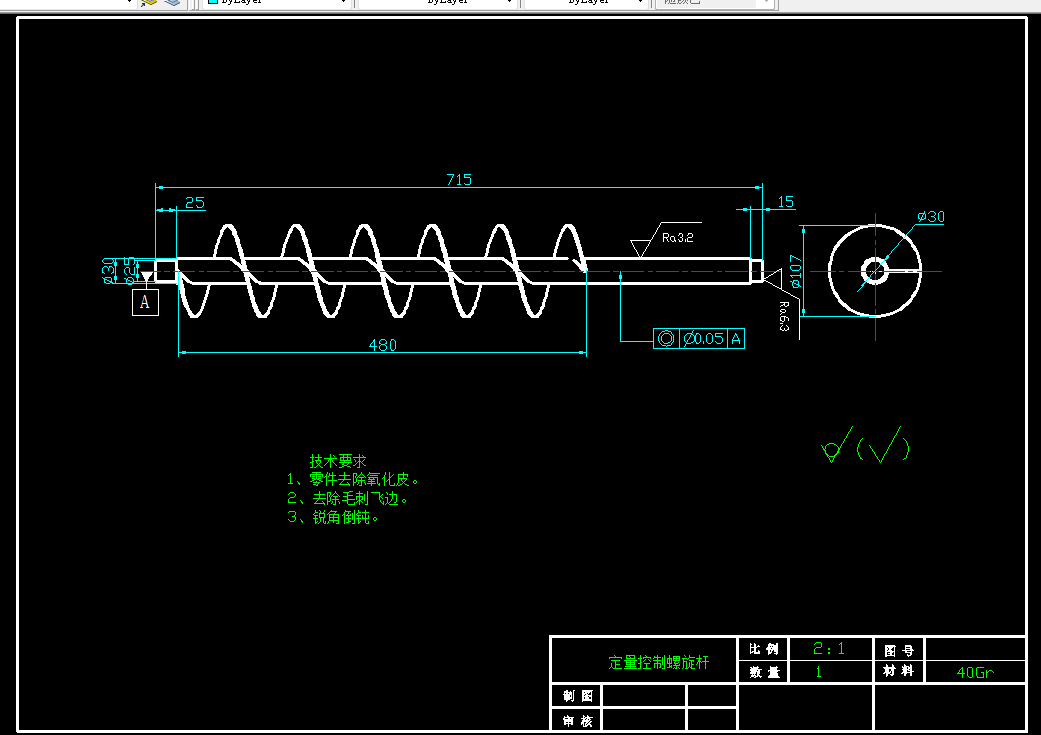This screenshot has height=735, width=1041.
Task: Select the 15 dimension text
Action: [x=785, y=202]
